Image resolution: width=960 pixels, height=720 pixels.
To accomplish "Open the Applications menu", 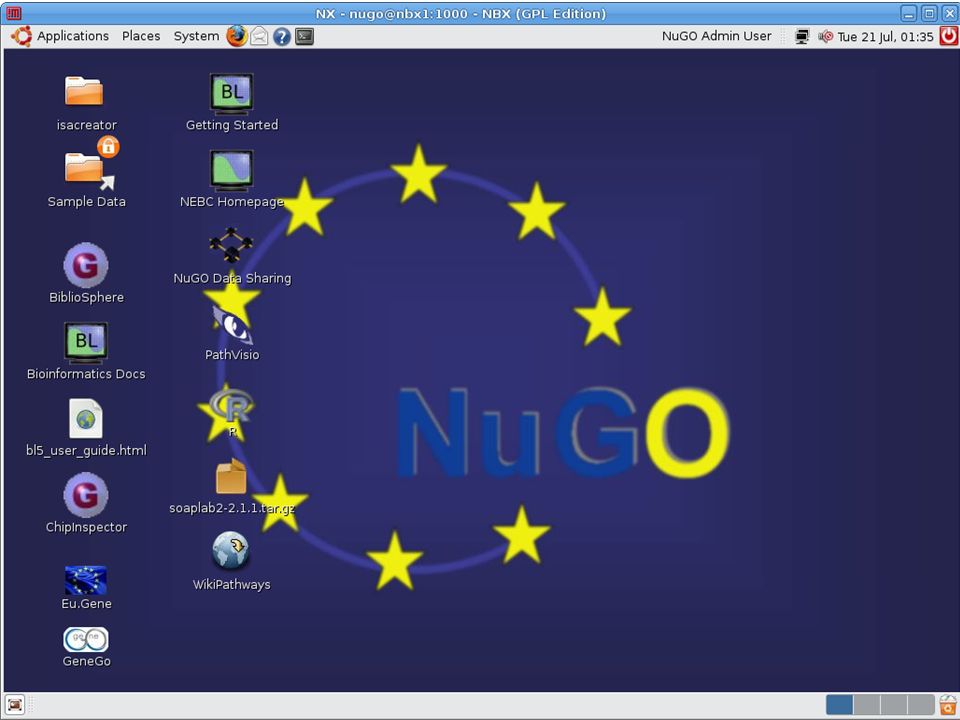I will (73, 36).
